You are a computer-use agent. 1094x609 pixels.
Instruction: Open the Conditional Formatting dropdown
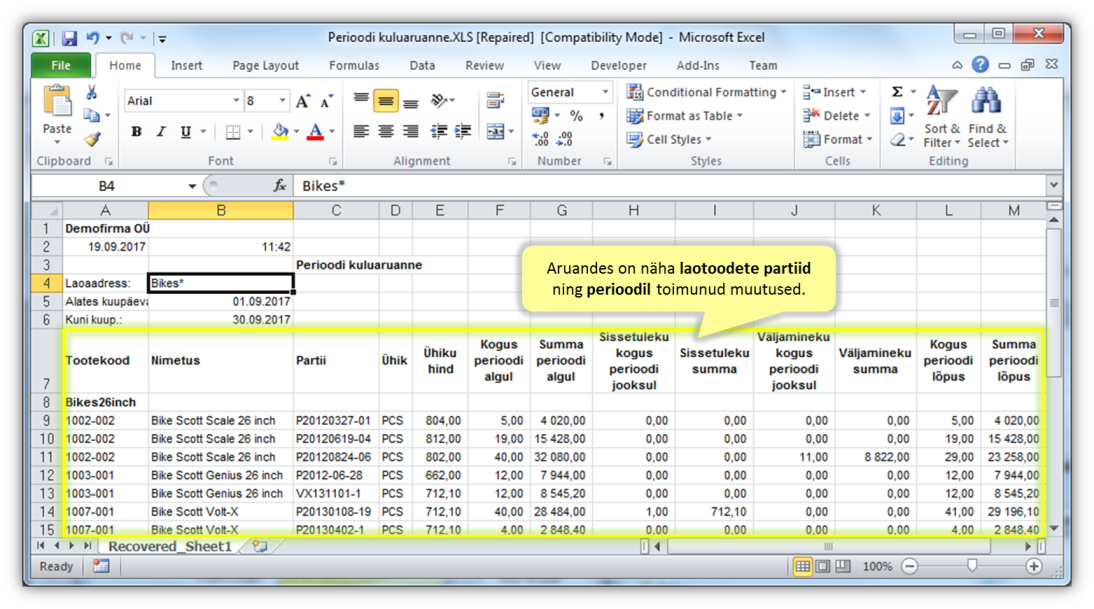[707, 92]
